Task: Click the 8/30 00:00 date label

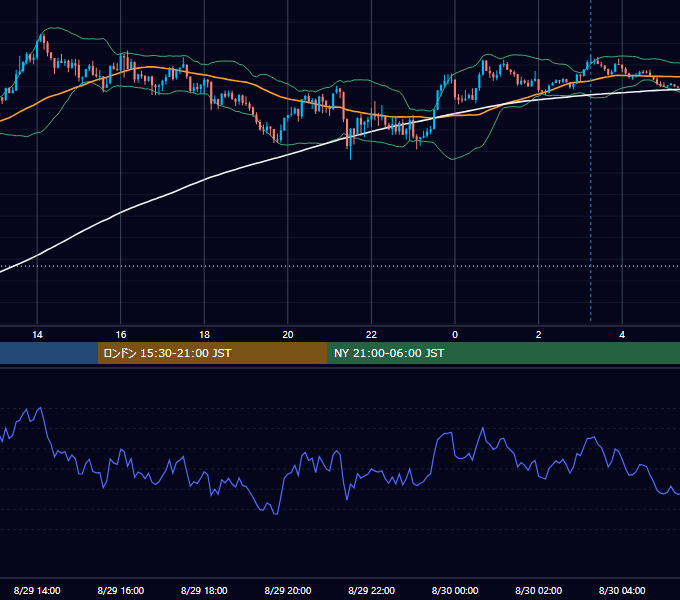Action: pos(455,590)
